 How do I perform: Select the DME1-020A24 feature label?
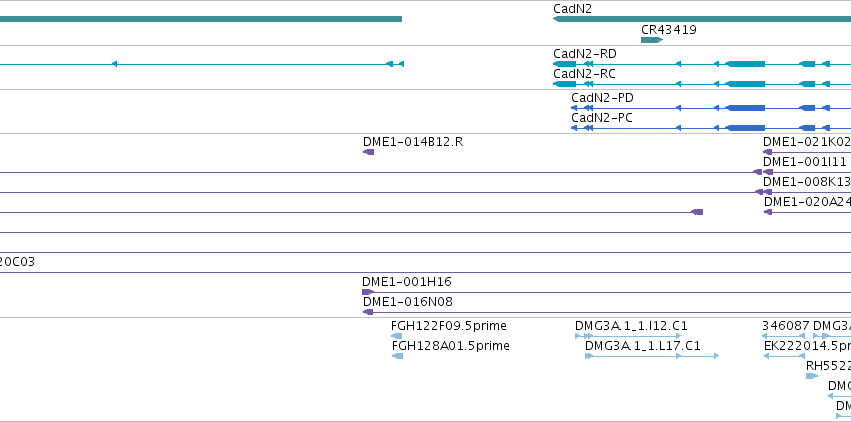807,202
